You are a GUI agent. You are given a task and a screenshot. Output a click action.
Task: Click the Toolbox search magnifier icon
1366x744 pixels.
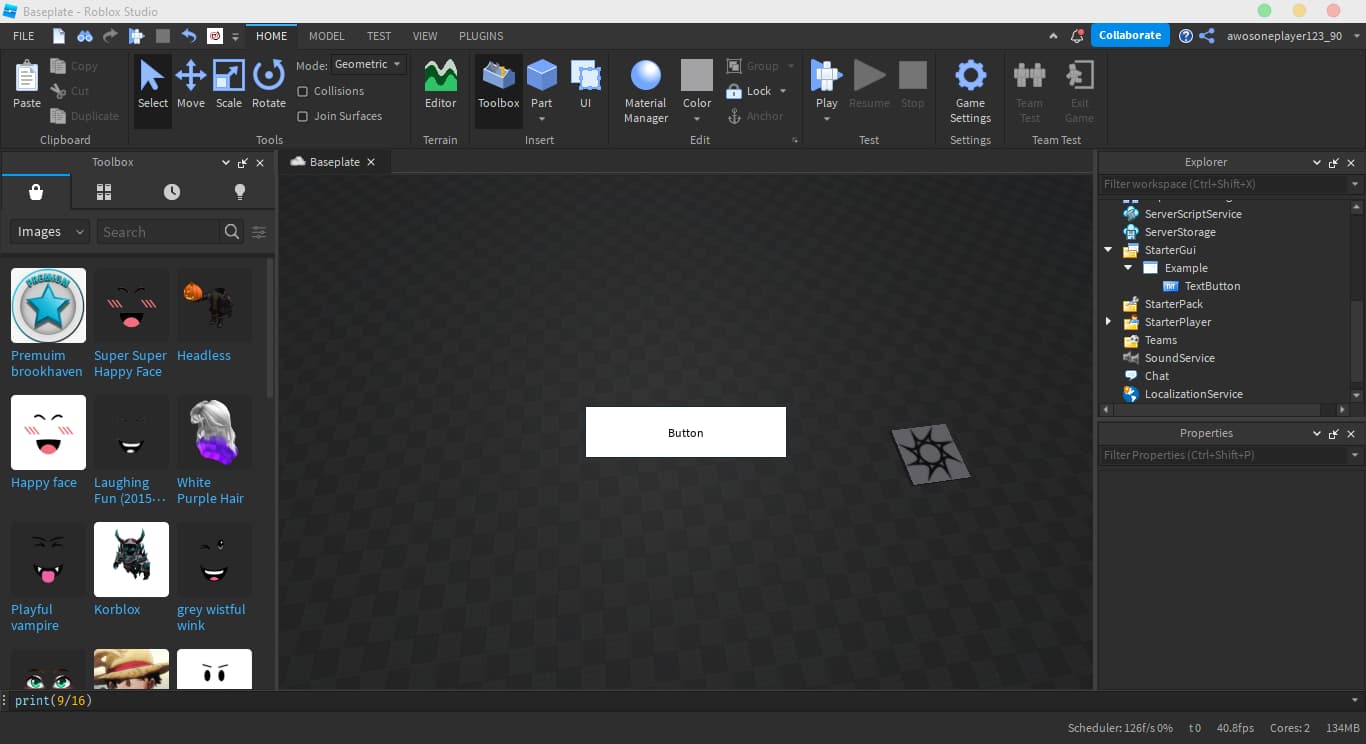232,232
